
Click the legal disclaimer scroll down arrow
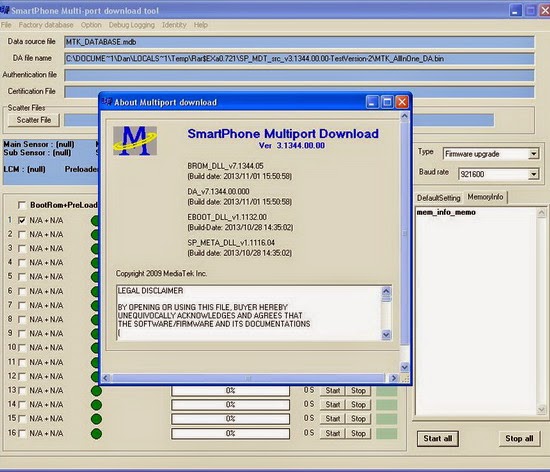pyautogui.click(x=386, y=335)
